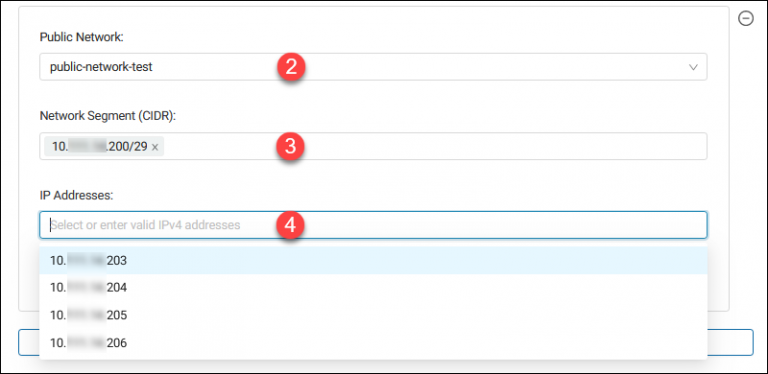This screenshot has width=768, height=374.
Task: Pick the IP address ending in 206
Action: pyautogui.click(x=373, y=343)
